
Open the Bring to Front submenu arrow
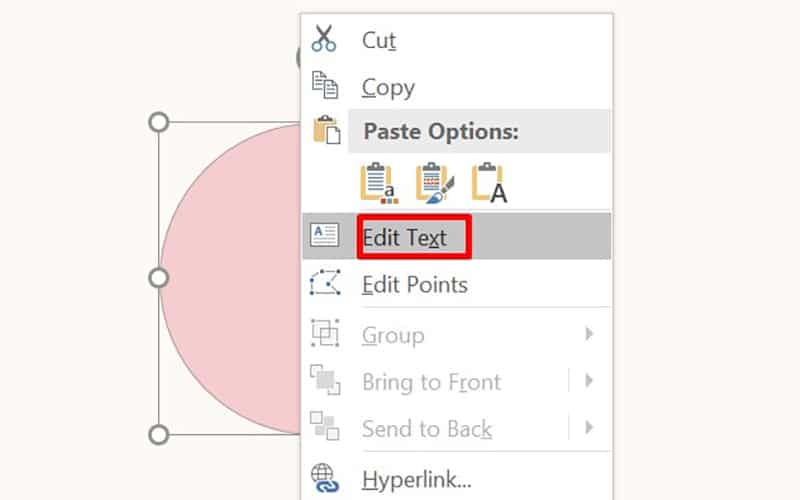[590, 381]
